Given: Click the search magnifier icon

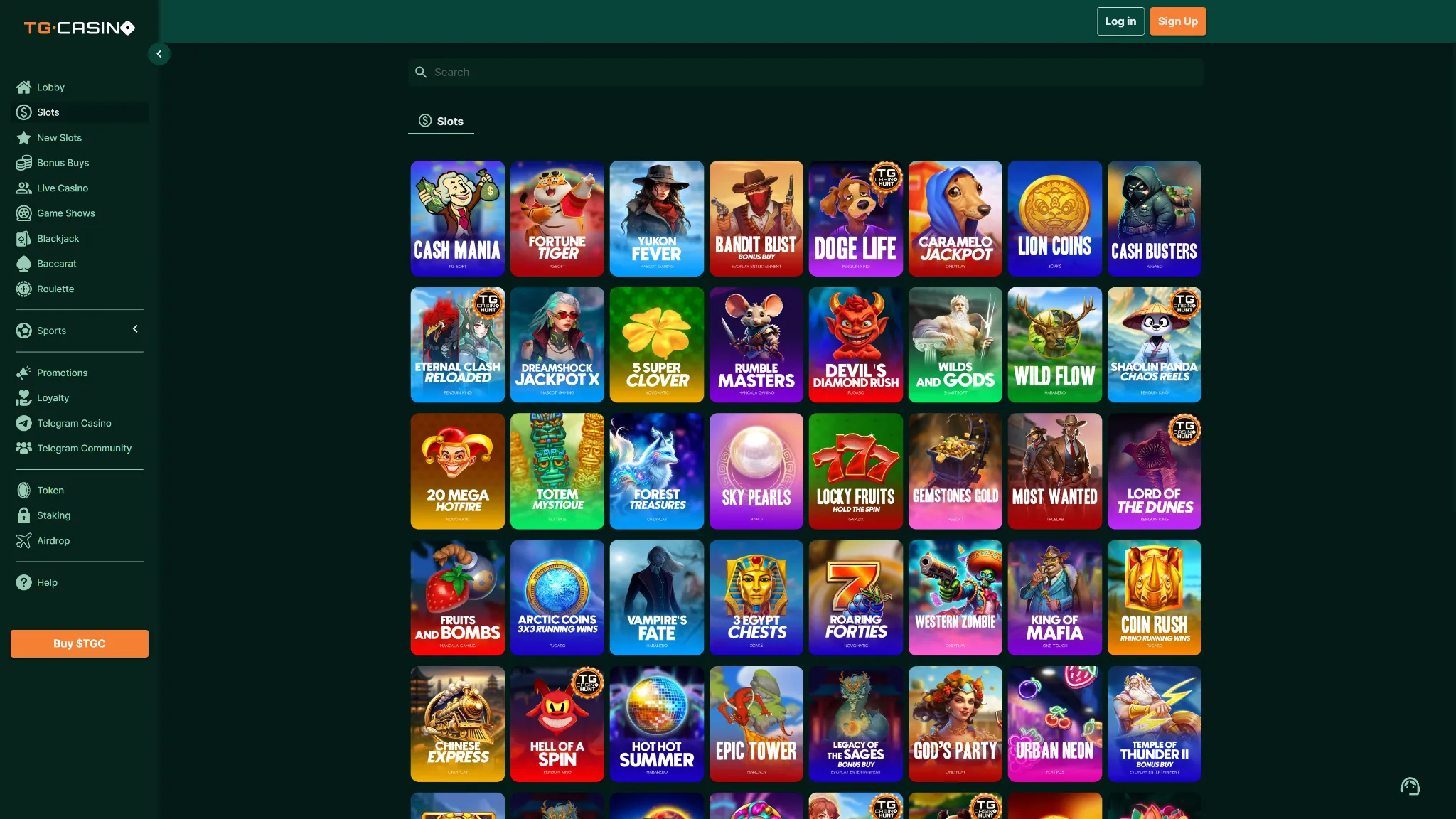Looking at the screenshot, I should tap(421, 73).
